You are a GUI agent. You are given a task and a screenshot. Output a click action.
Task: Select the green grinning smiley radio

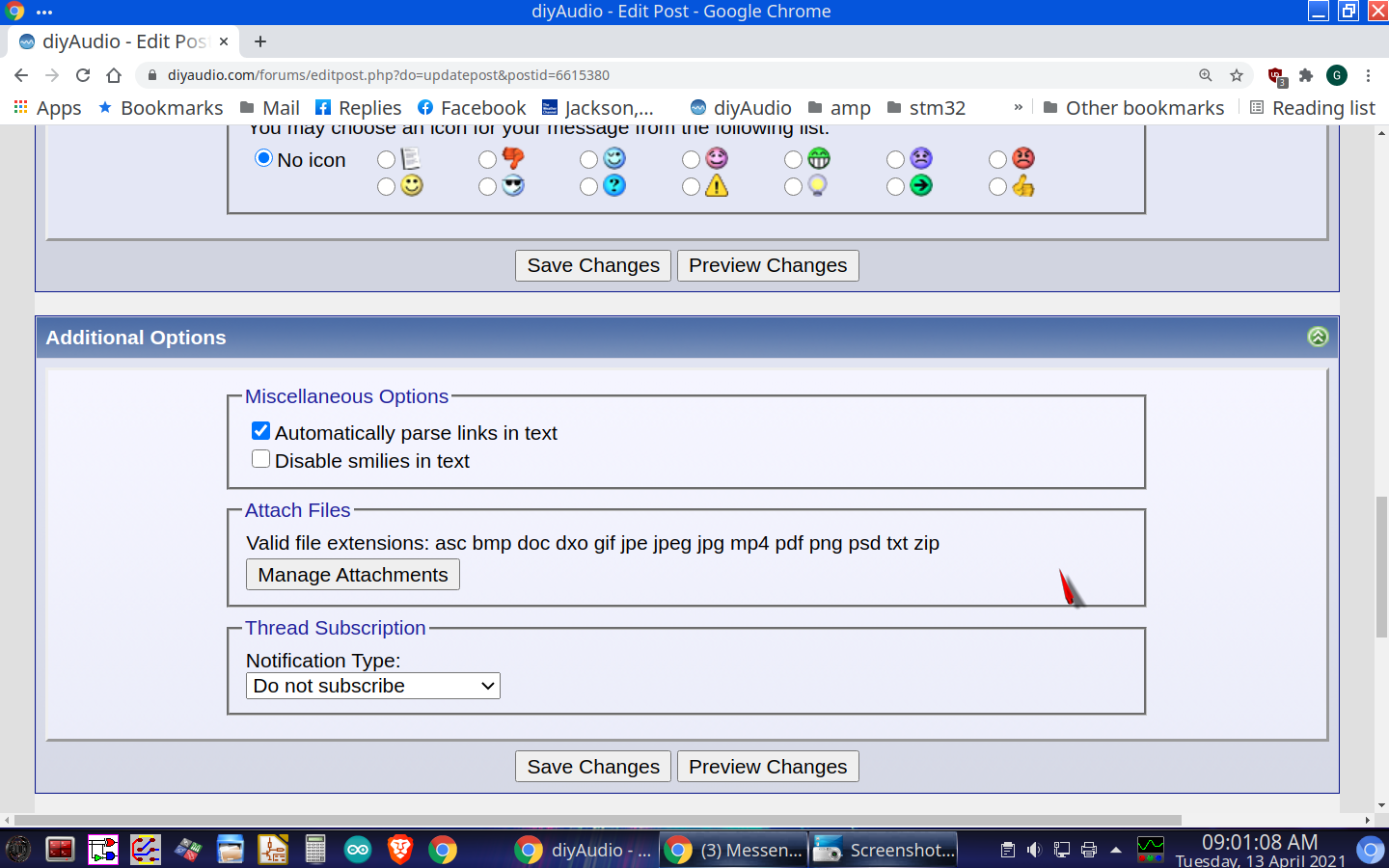click(x=794, y=159)
